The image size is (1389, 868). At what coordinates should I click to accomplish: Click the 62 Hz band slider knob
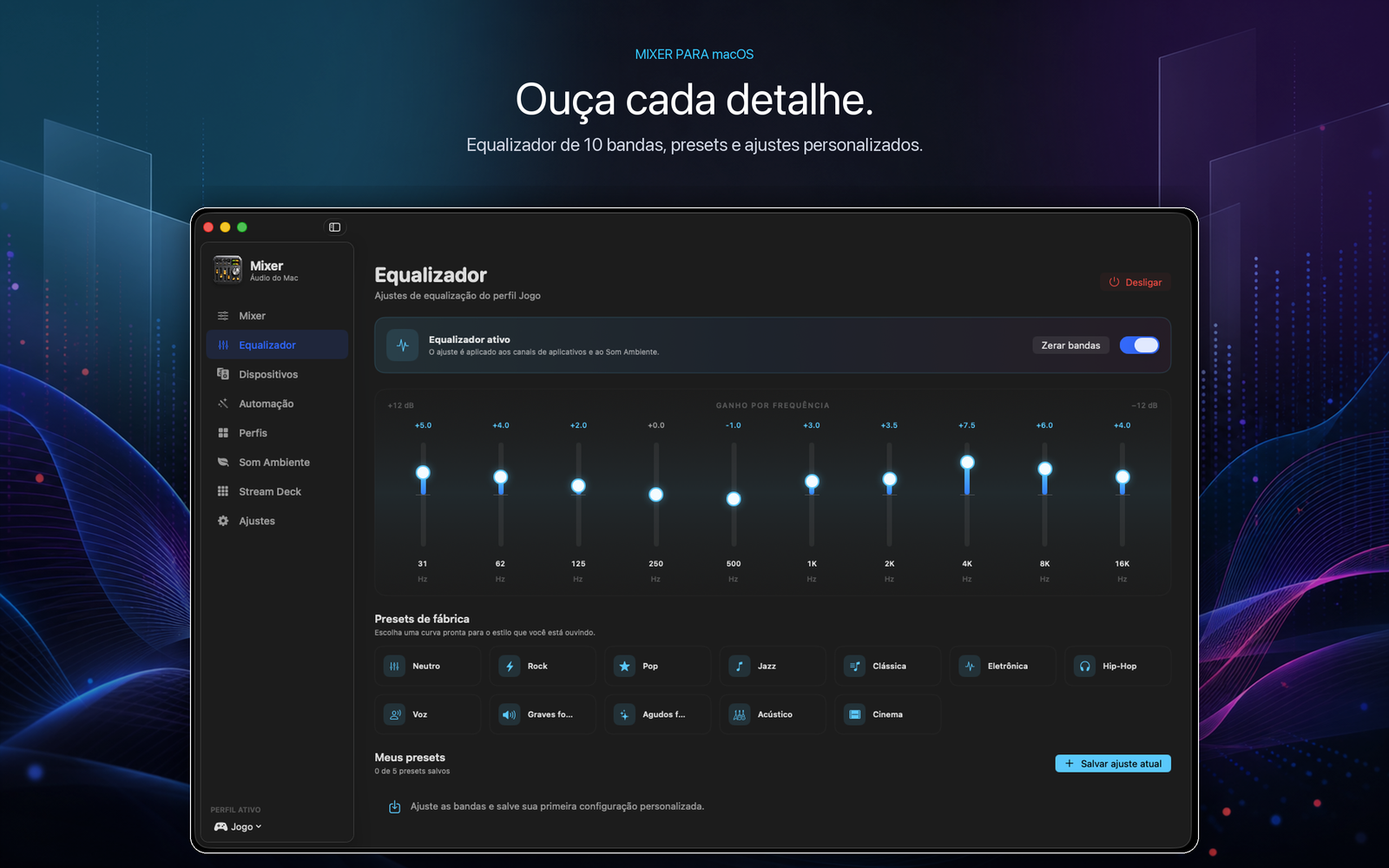(501, 477)
